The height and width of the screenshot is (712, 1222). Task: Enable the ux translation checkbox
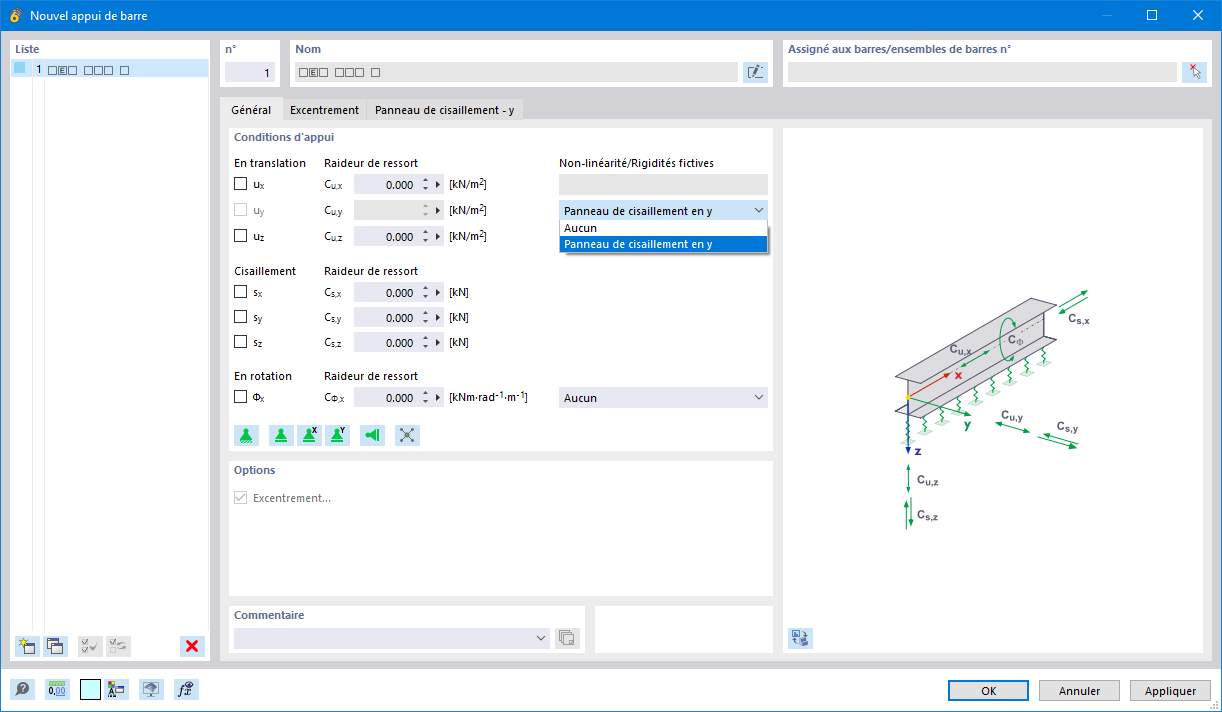[x=240, y=184]
